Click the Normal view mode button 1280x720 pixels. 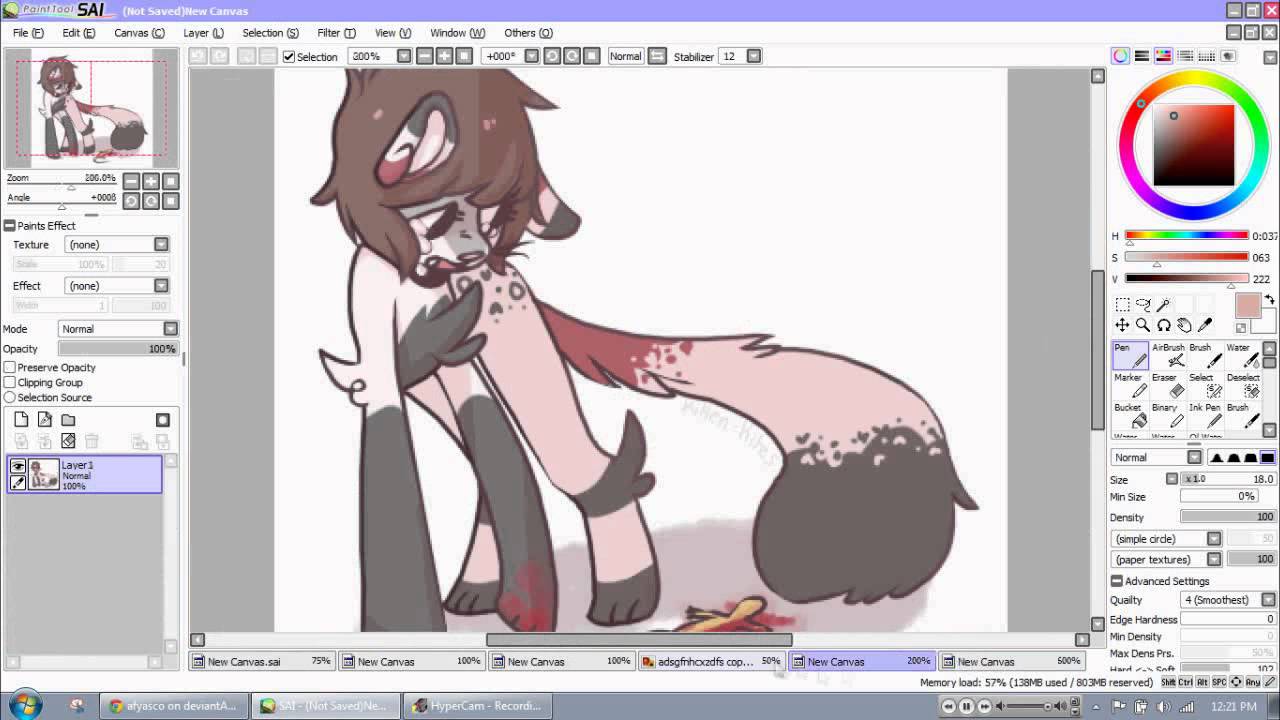click(x=625, y=56)
